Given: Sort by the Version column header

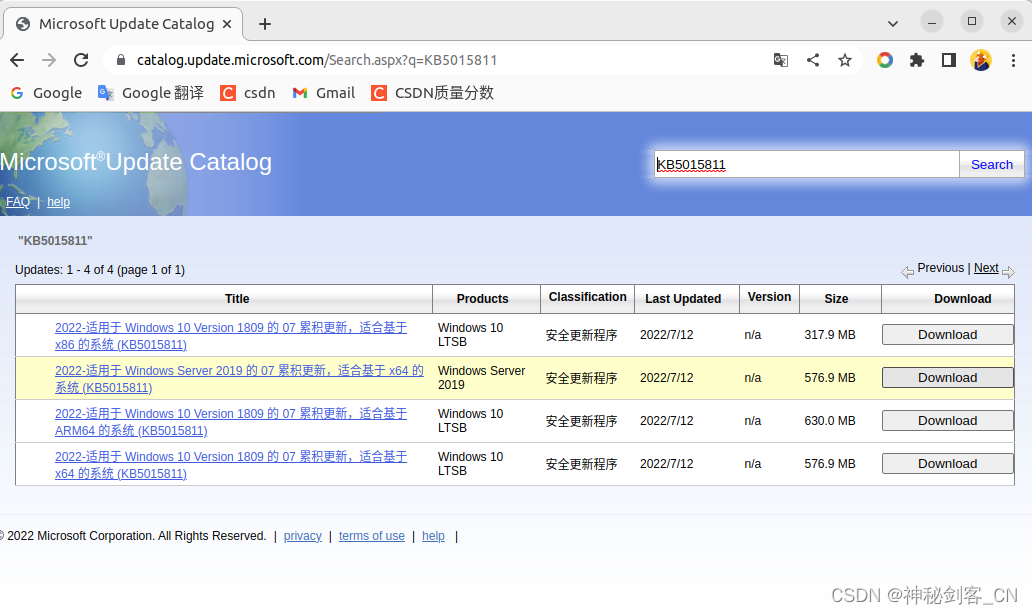Looking at the screenshot, I should [770, 299].
